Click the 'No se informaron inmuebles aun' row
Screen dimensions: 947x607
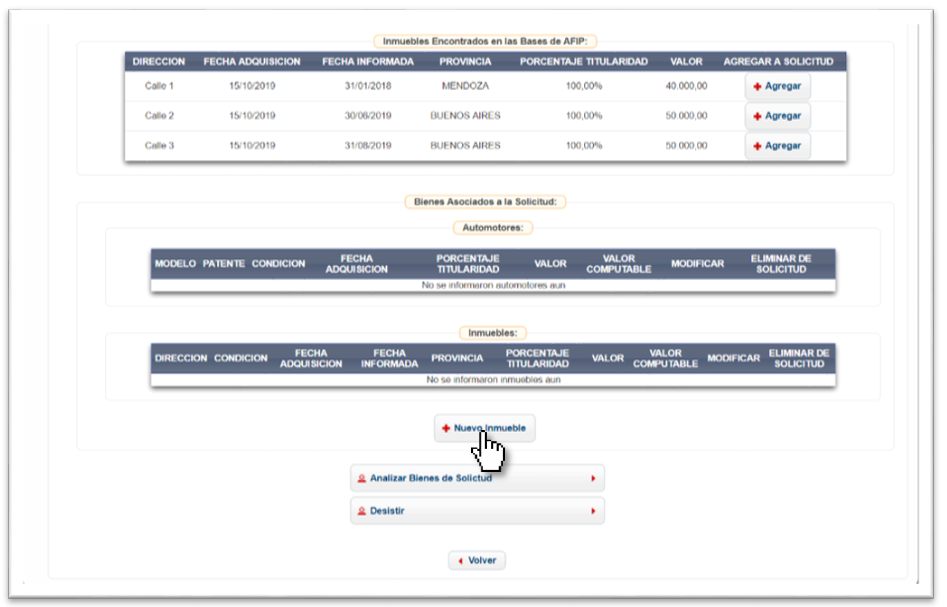tap(493, 380)
